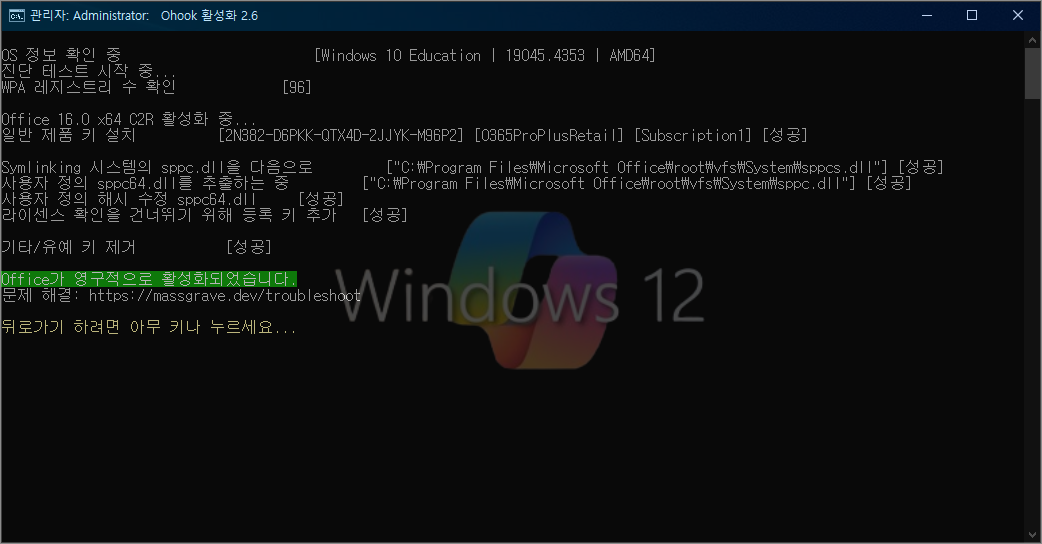Screen dimensions: 1042x544
Task: Close the Ohook activation console window
Action: point(1017,15)
